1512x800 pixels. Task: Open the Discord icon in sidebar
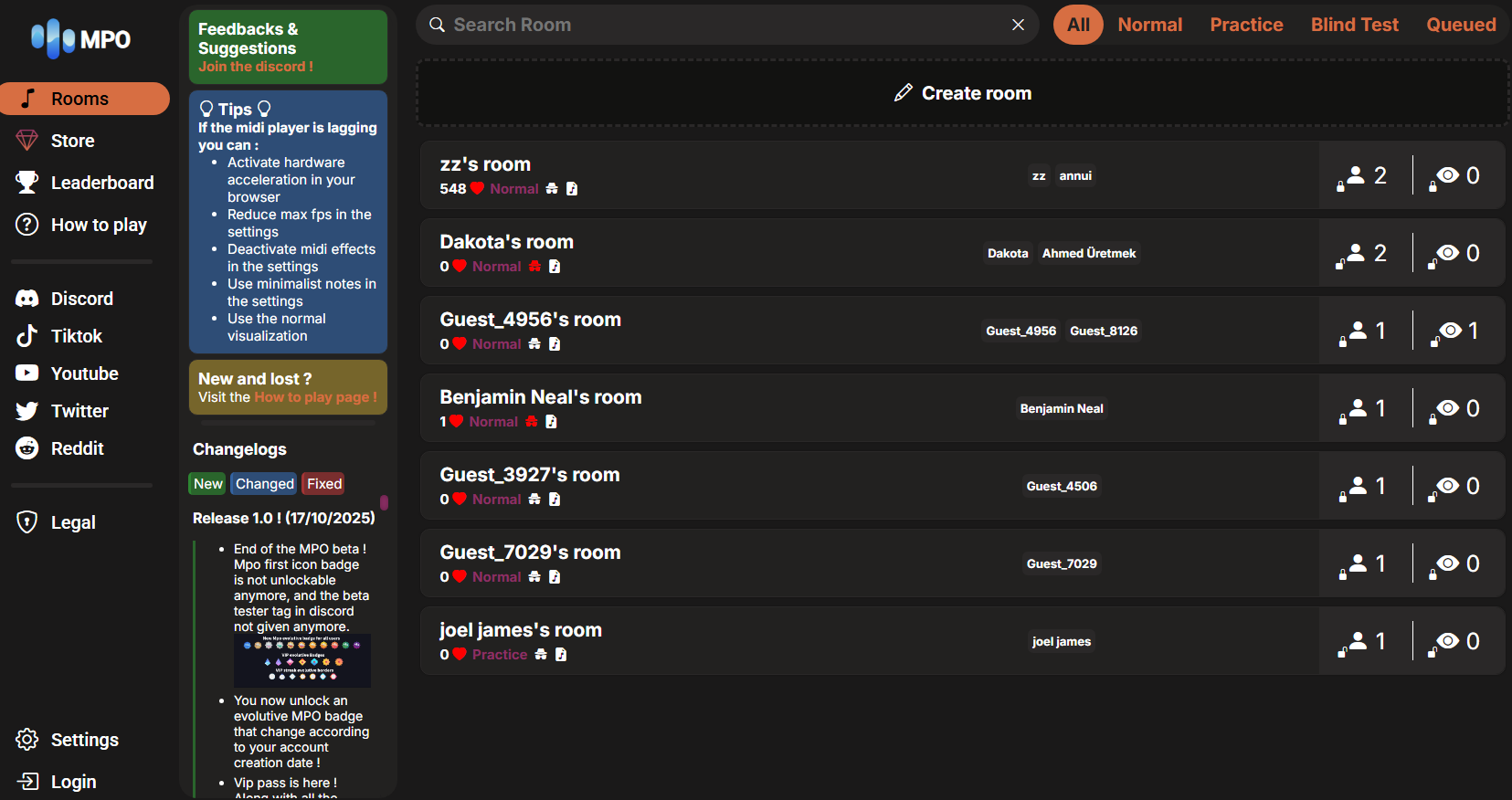click(27, 299)
